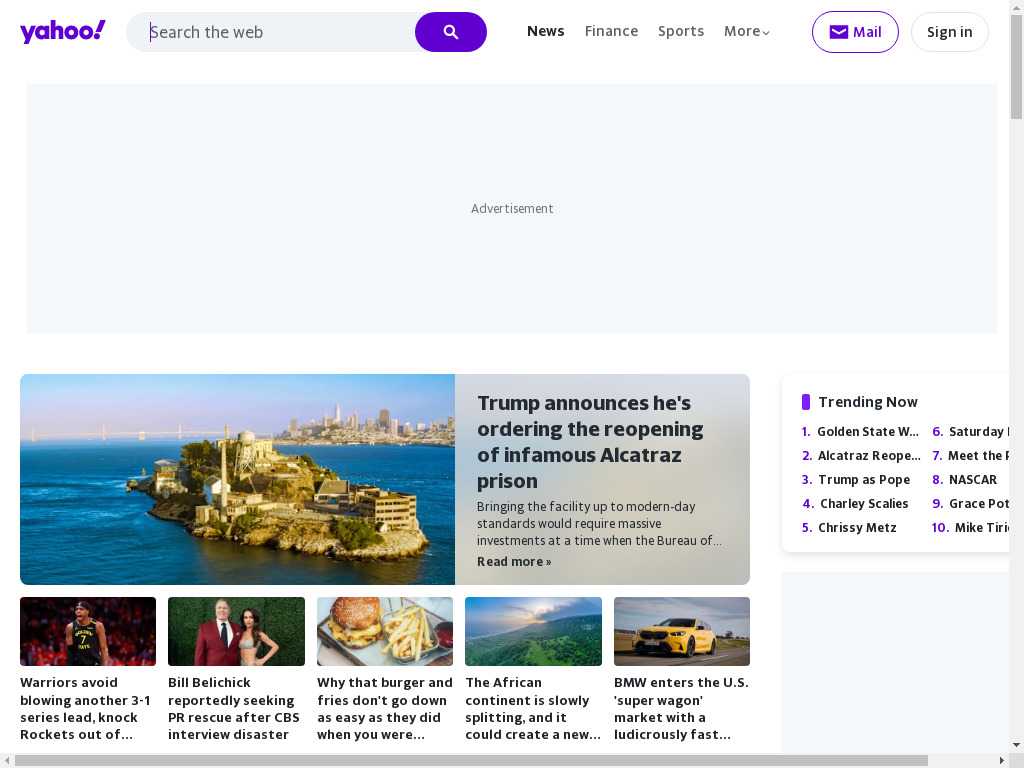Select trending topic Charley Scalies
Screen dimensions: 1024x768
[x=864, y=504]
